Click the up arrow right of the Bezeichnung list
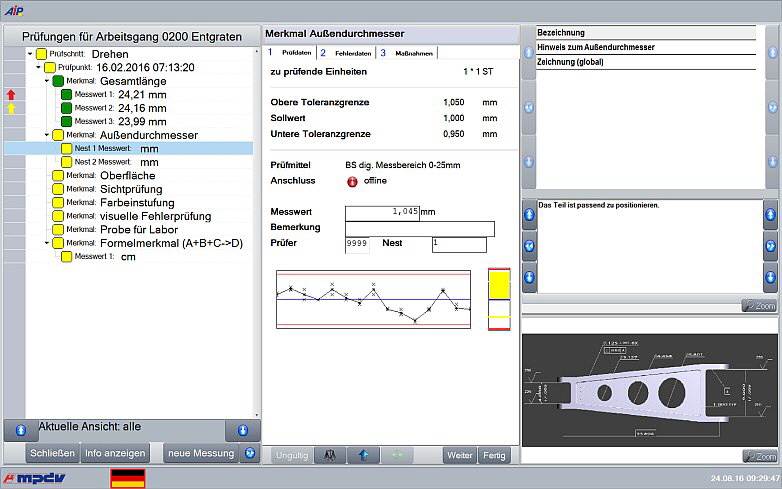 point(773,52)
